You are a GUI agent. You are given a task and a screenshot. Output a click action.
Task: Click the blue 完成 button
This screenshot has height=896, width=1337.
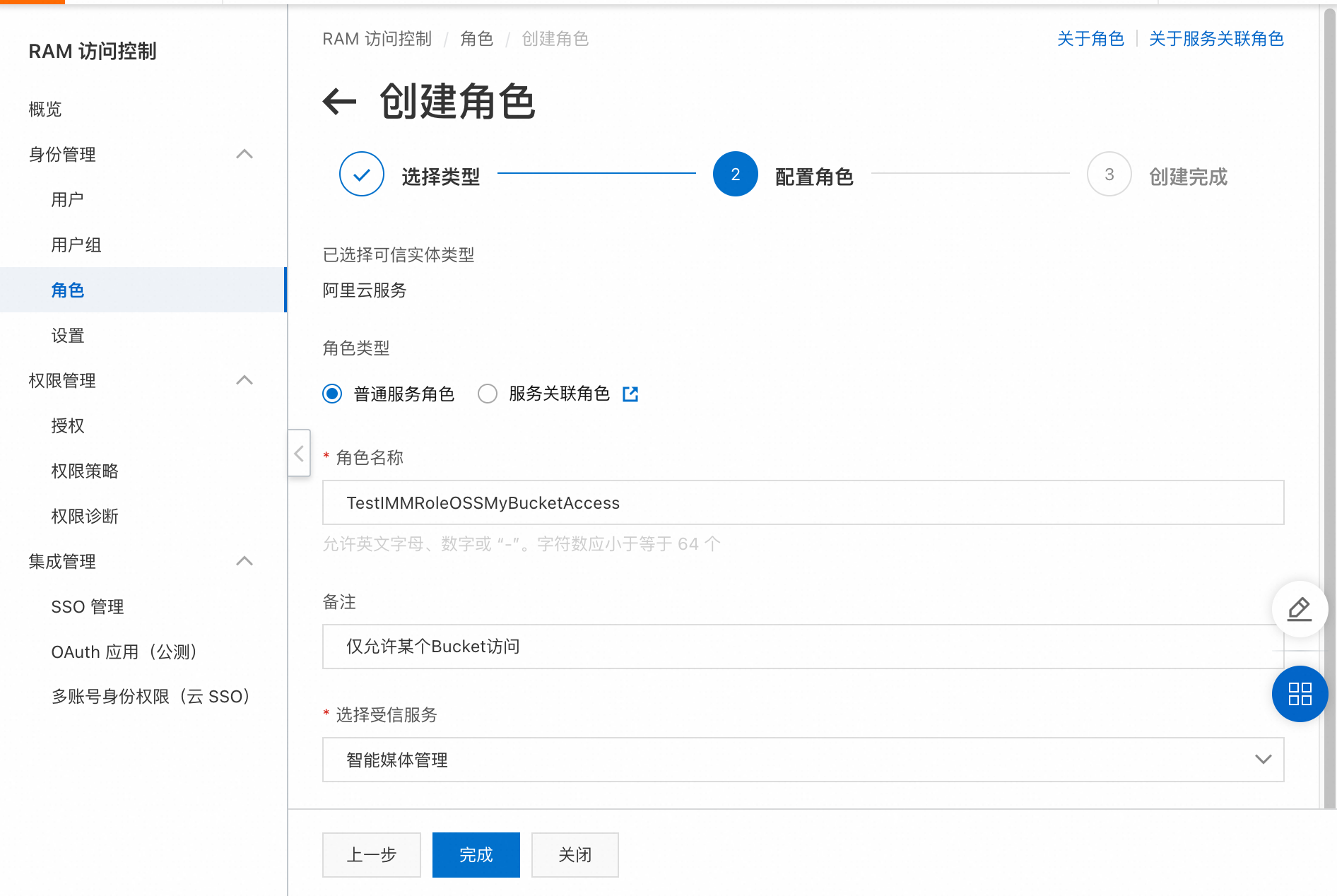pyautogui.click(x=476, y=855)
